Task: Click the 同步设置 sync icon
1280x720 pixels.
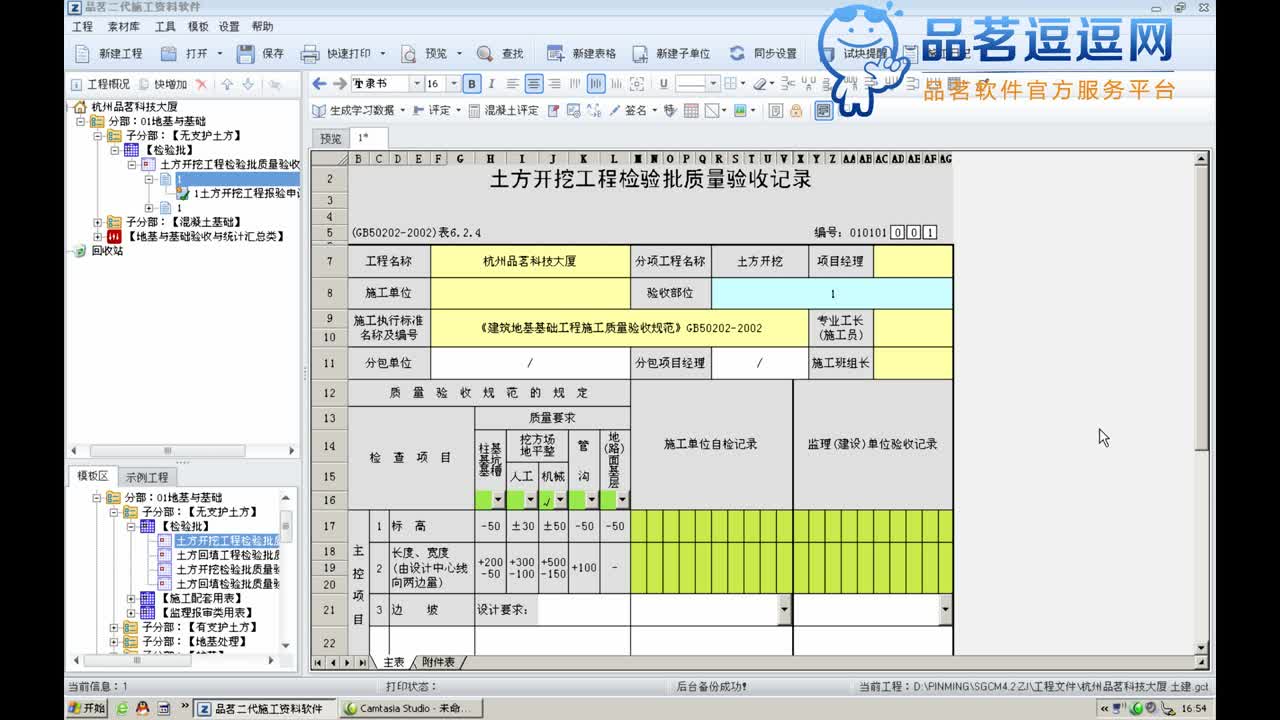Action: click(737, 53)
